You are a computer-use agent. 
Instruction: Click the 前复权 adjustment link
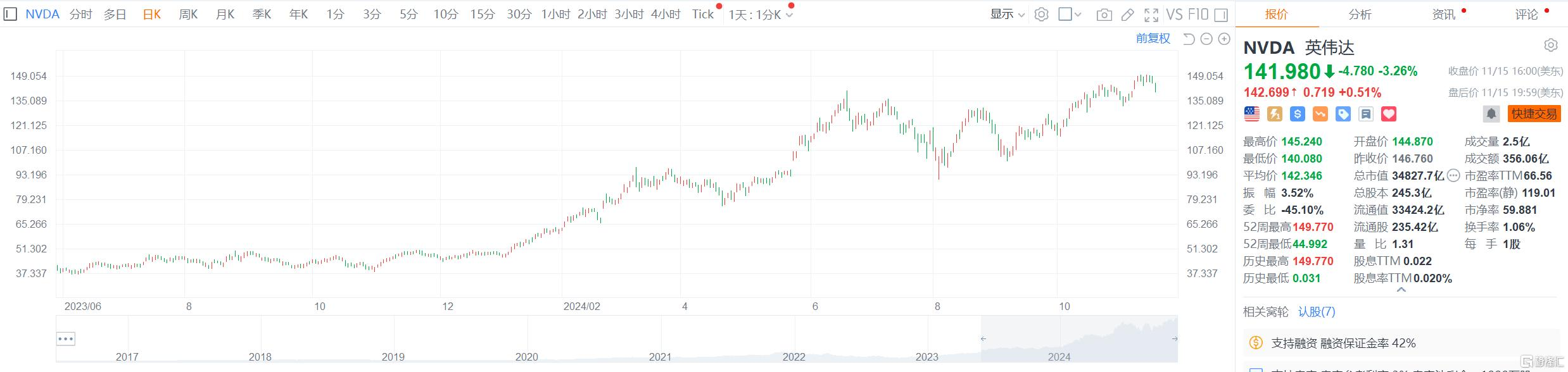tap(1153, 39)
